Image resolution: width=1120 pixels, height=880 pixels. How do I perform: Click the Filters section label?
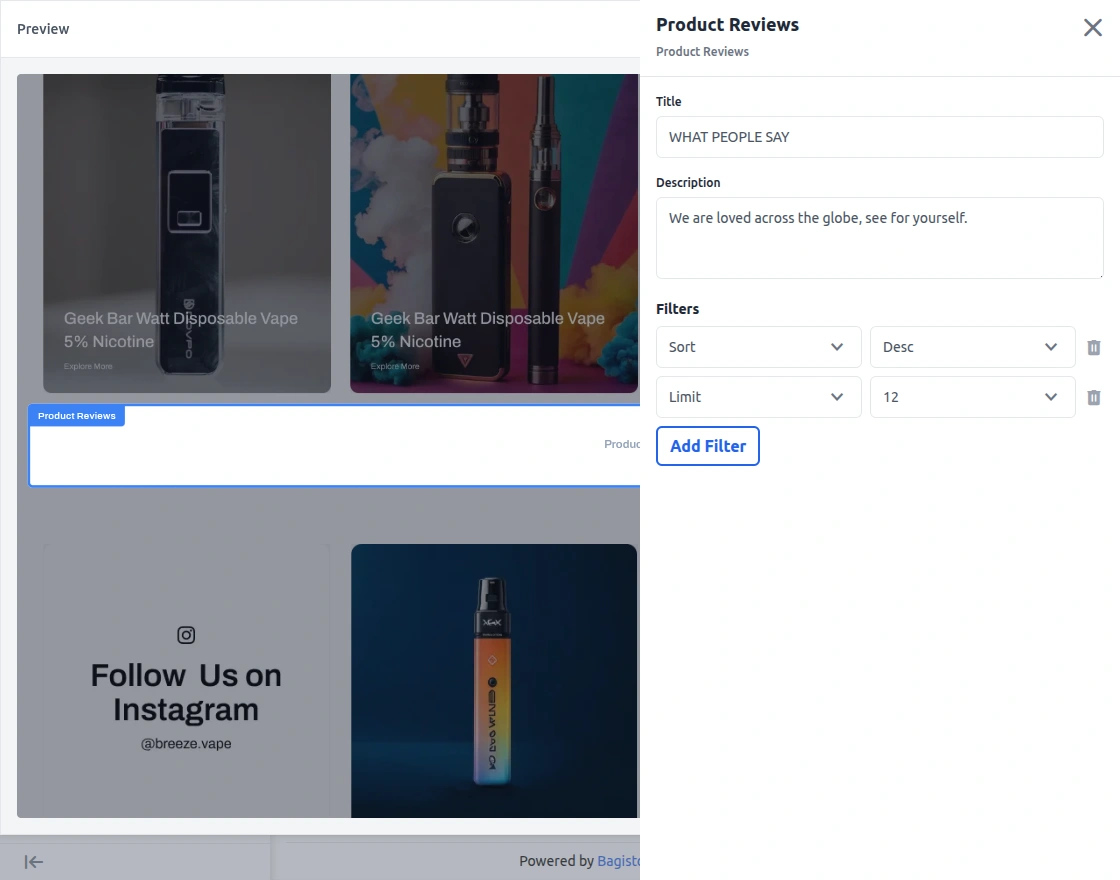pos(677,309)
